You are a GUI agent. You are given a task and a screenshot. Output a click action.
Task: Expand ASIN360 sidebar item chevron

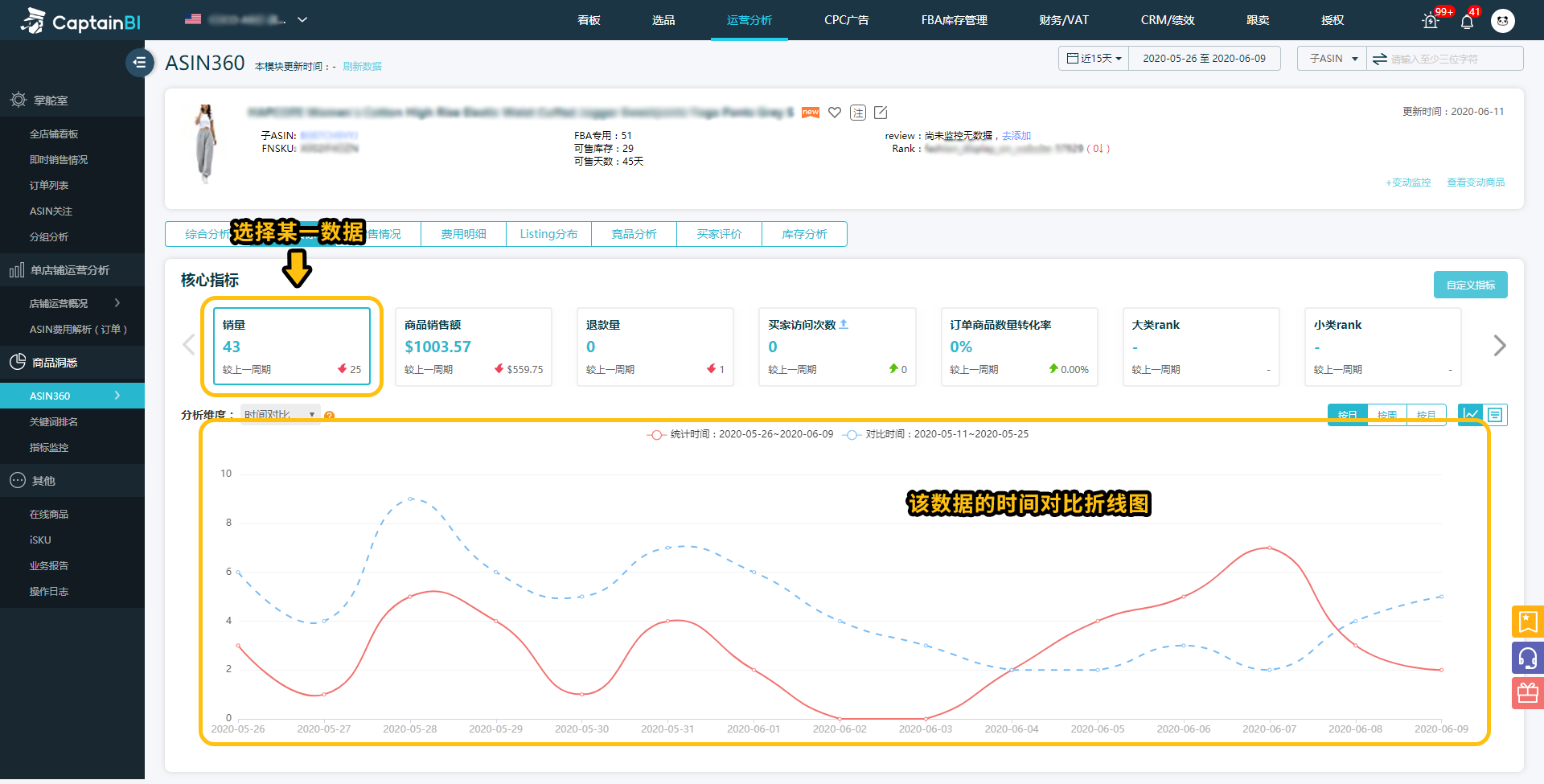pyautogui.click(x=117, y=396)
